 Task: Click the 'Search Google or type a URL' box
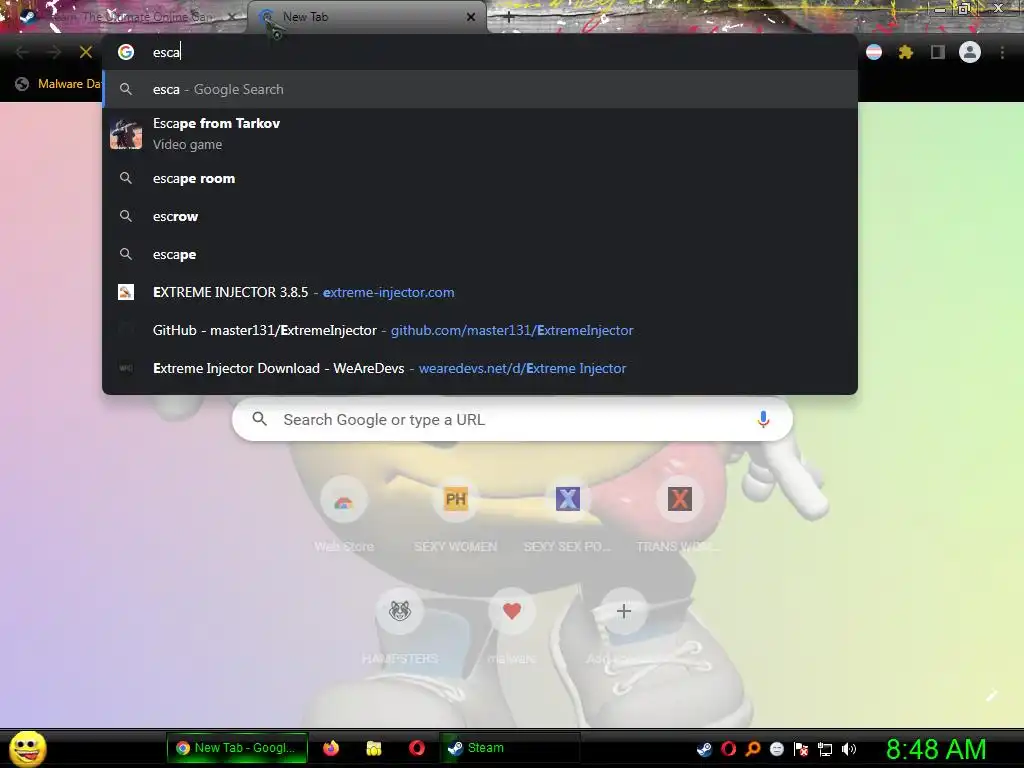pyautogui.click(x=513, y=419)
